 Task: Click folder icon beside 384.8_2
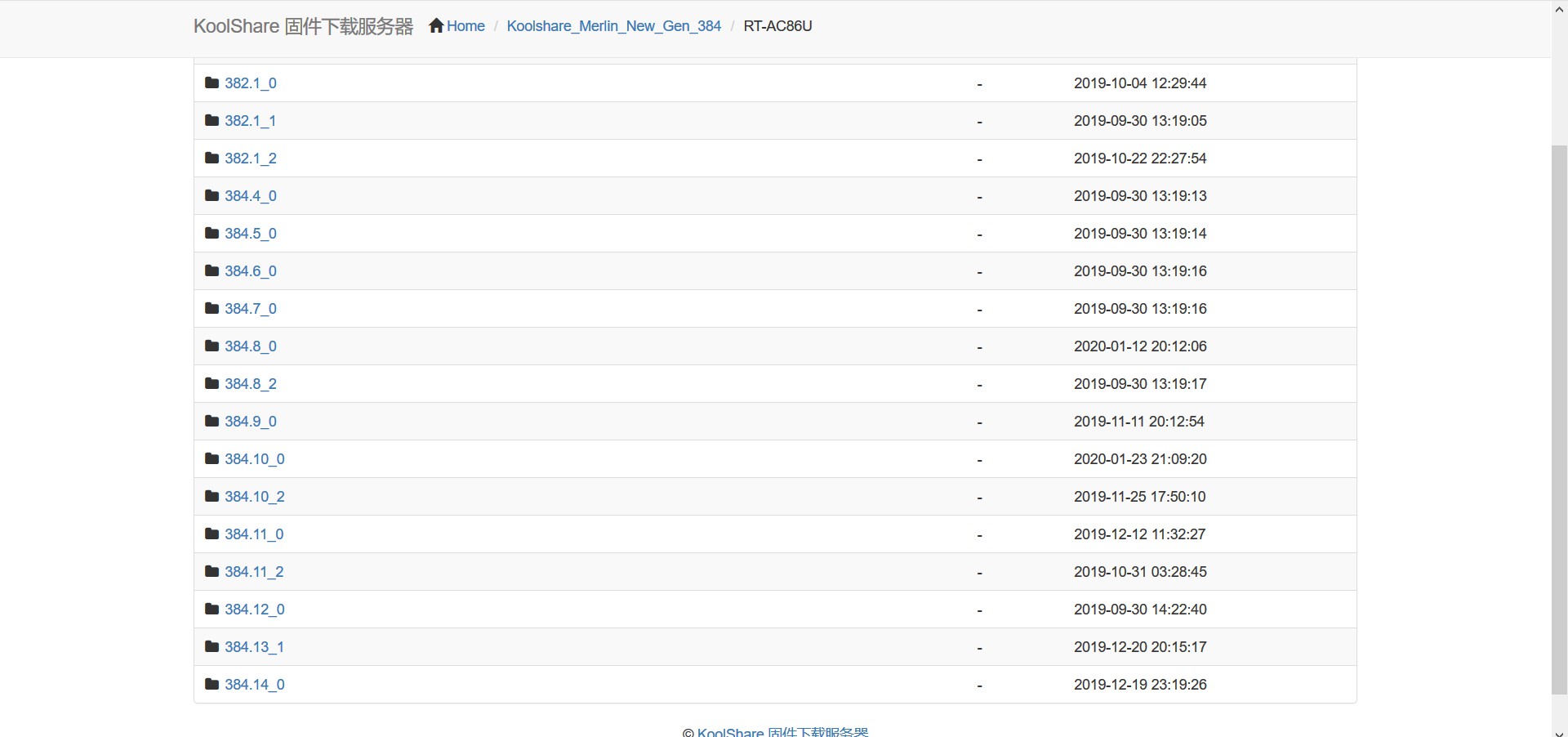pos(212,383)
